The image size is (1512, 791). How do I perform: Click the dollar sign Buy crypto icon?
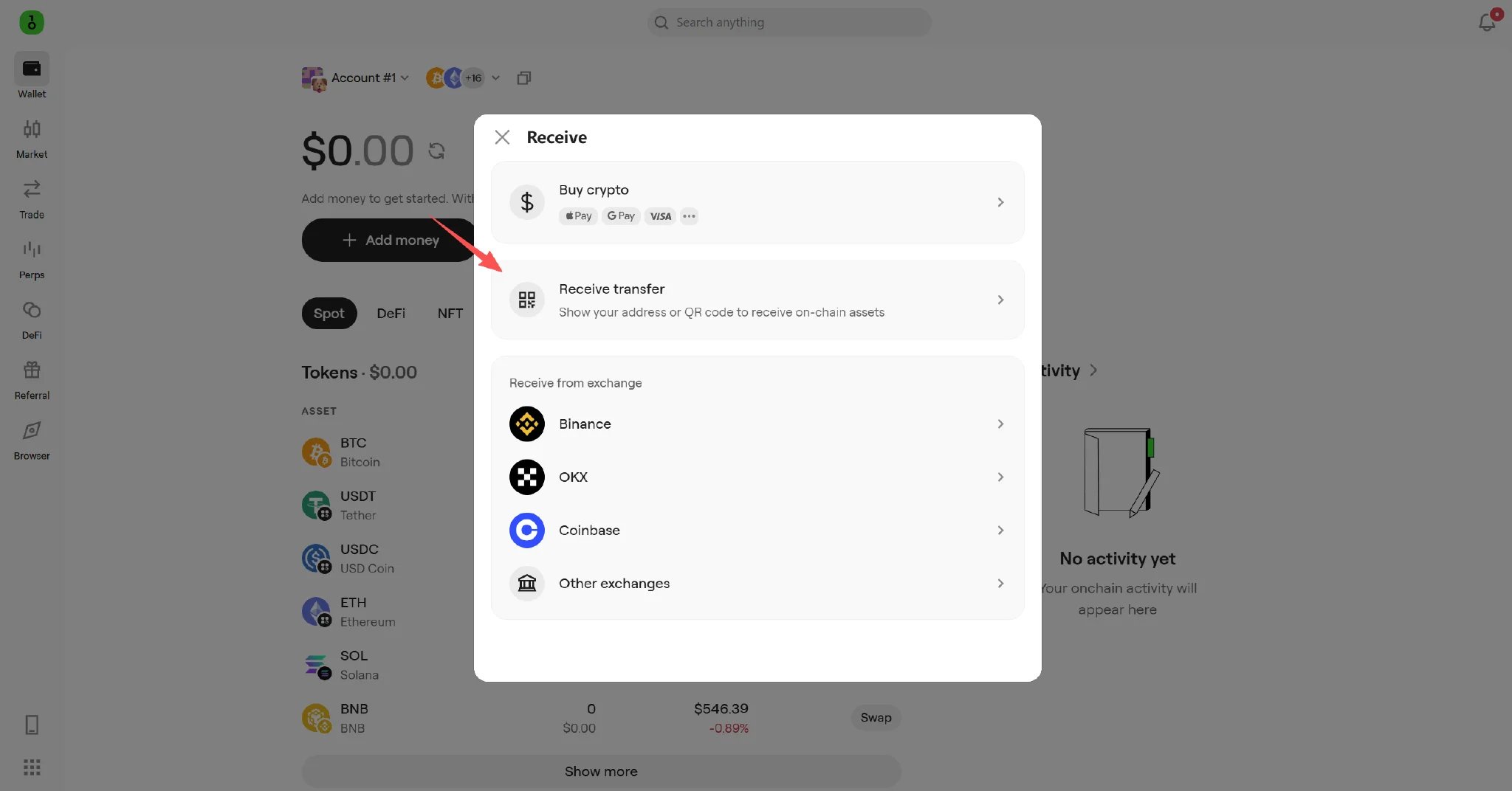[x=527, y=202]
